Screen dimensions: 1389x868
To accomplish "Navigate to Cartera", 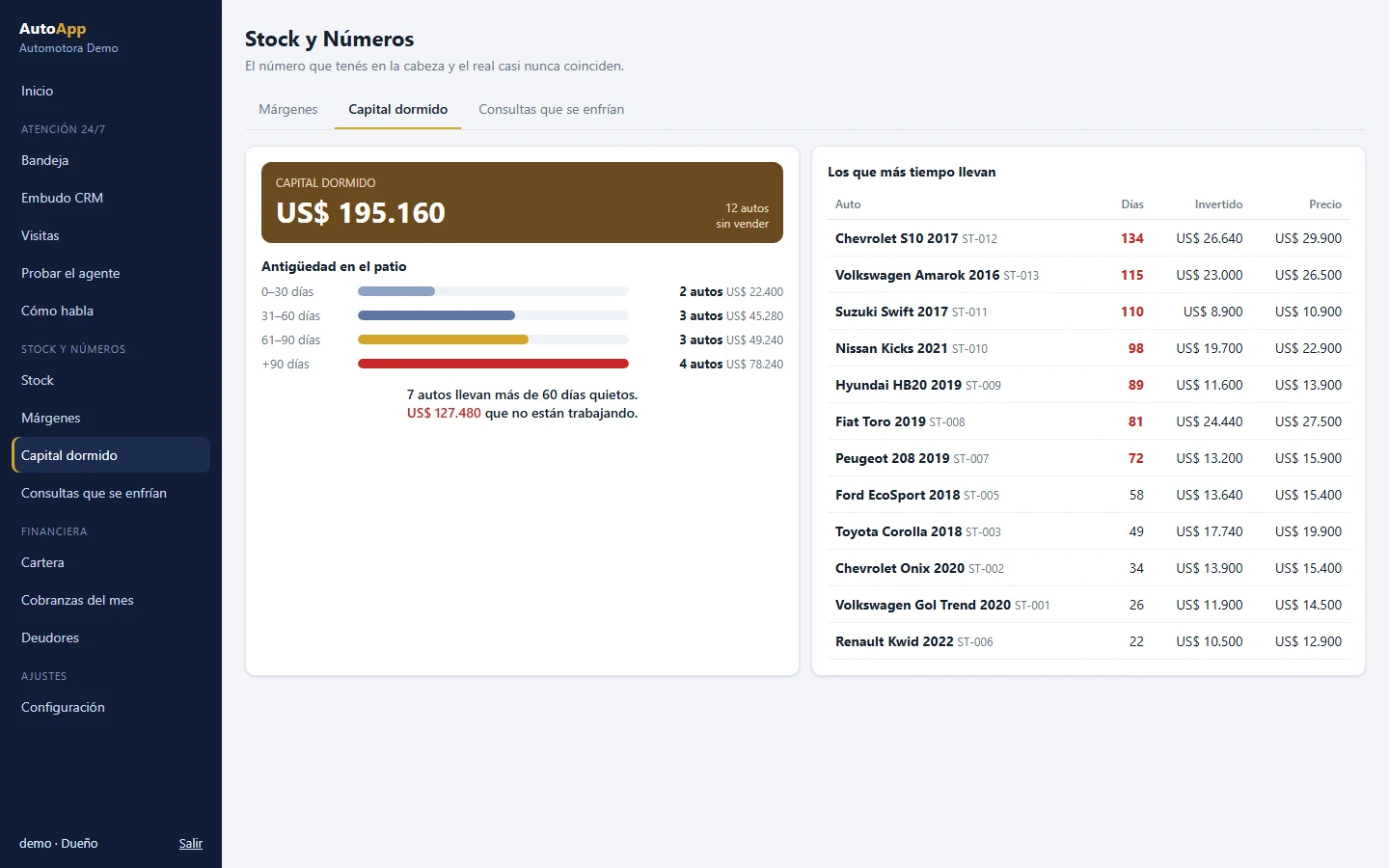I will tap(111, 562).
